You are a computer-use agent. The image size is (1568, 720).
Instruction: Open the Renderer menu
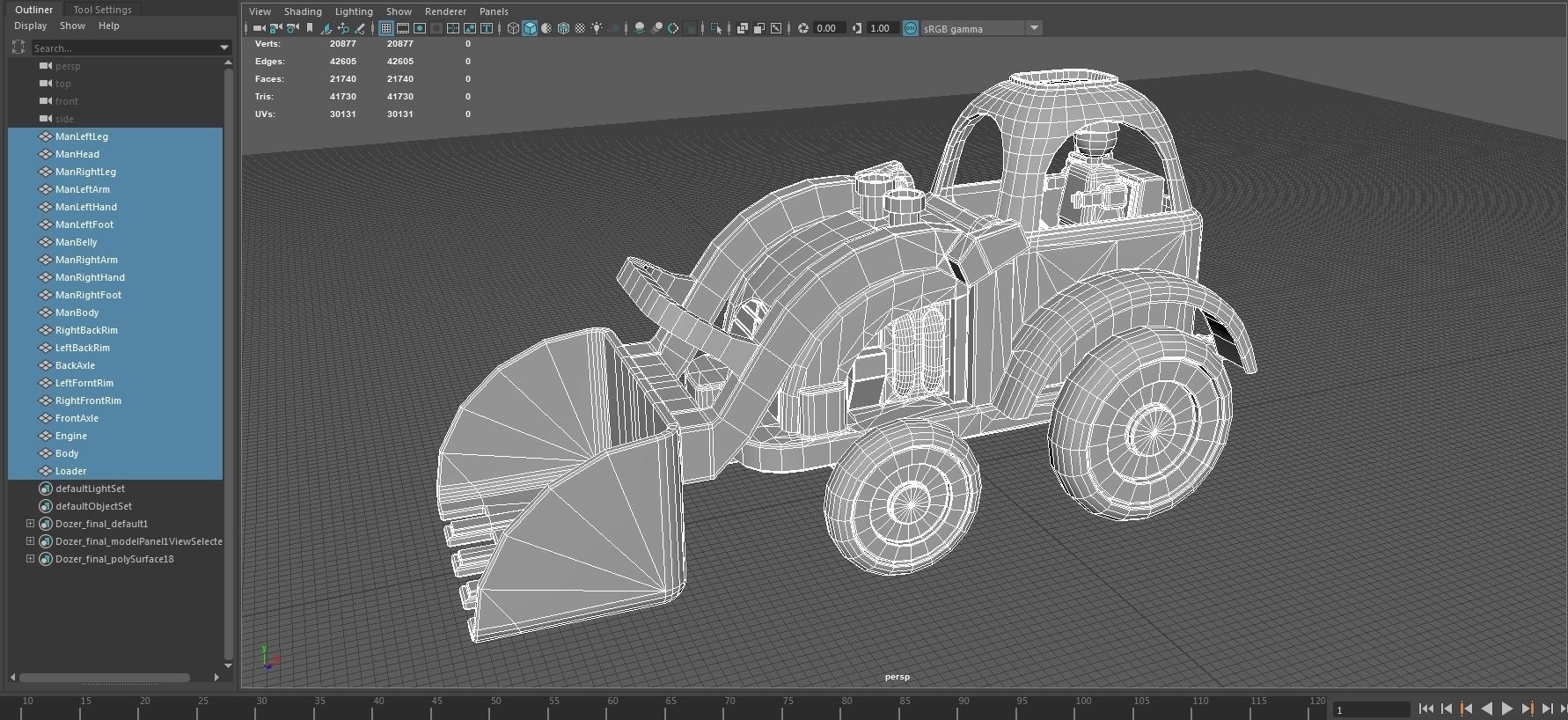(x=445, y=11)
